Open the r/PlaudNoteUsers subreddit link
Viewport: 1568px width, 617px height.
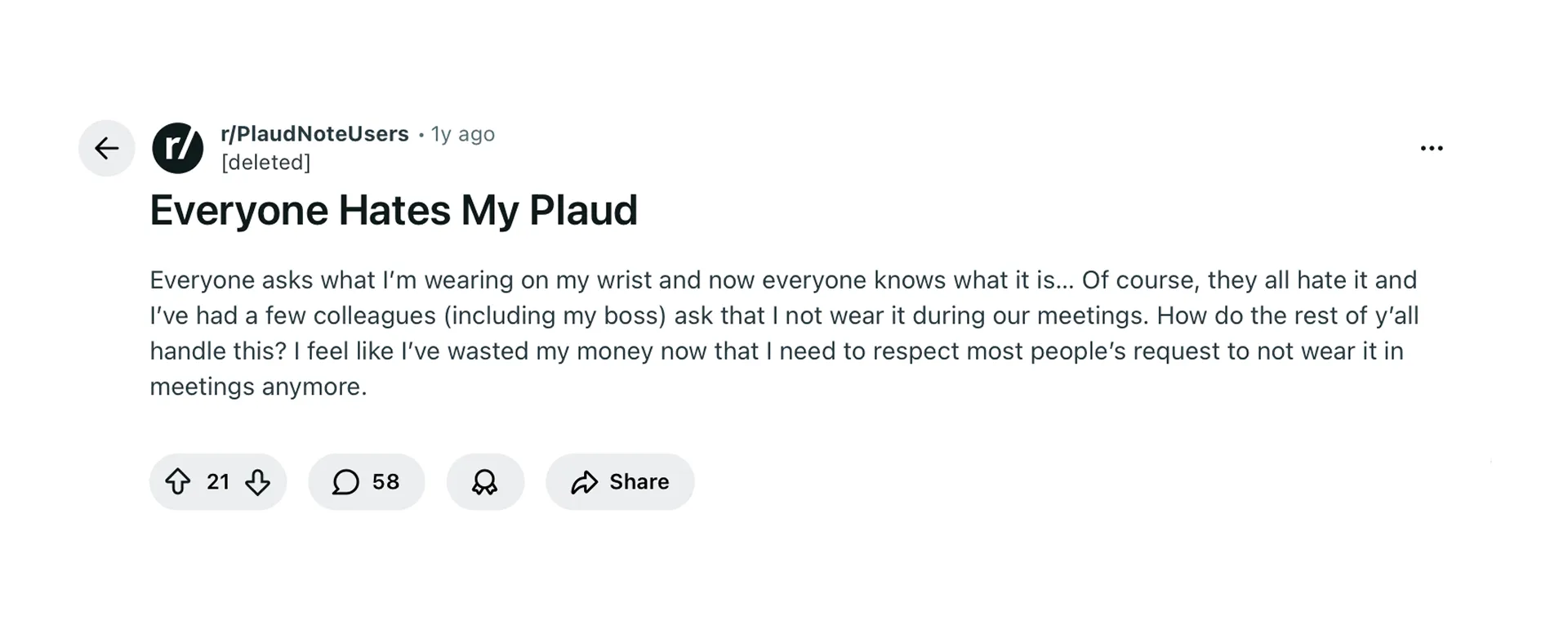point(314,133)
